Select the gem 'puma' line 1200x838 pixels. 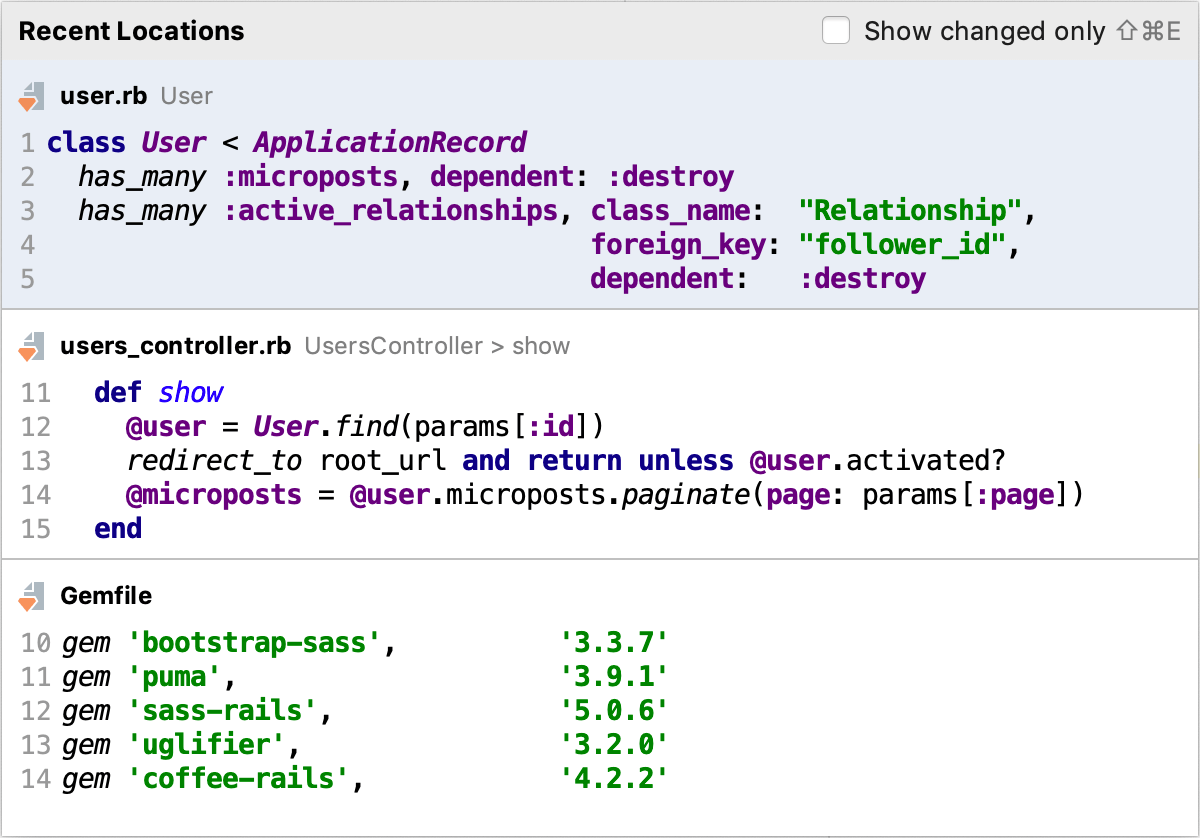click(x=364, y=677)
